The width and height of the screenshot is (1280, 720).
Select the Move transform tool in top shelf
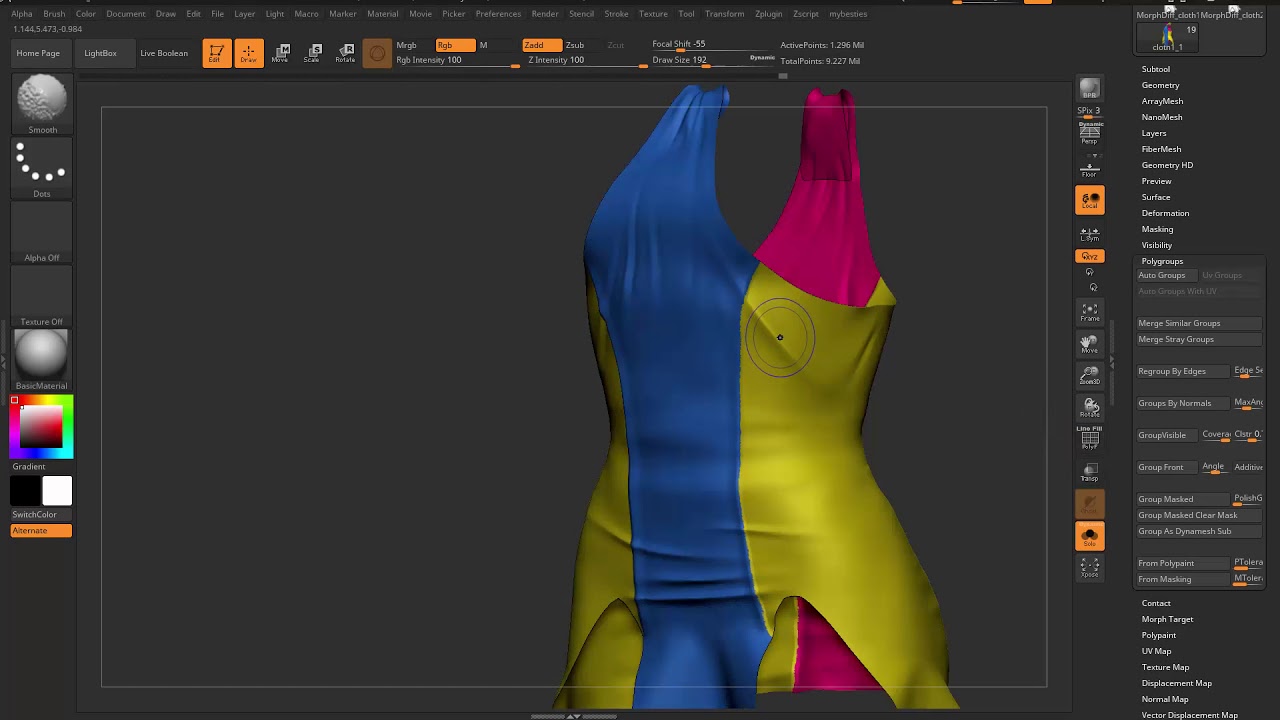pos(280,53)
